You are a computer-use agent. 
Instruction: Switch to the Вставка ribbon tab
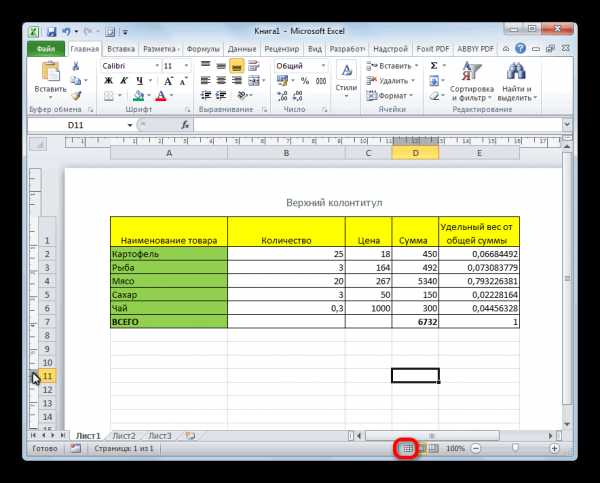tap(121, 49)
